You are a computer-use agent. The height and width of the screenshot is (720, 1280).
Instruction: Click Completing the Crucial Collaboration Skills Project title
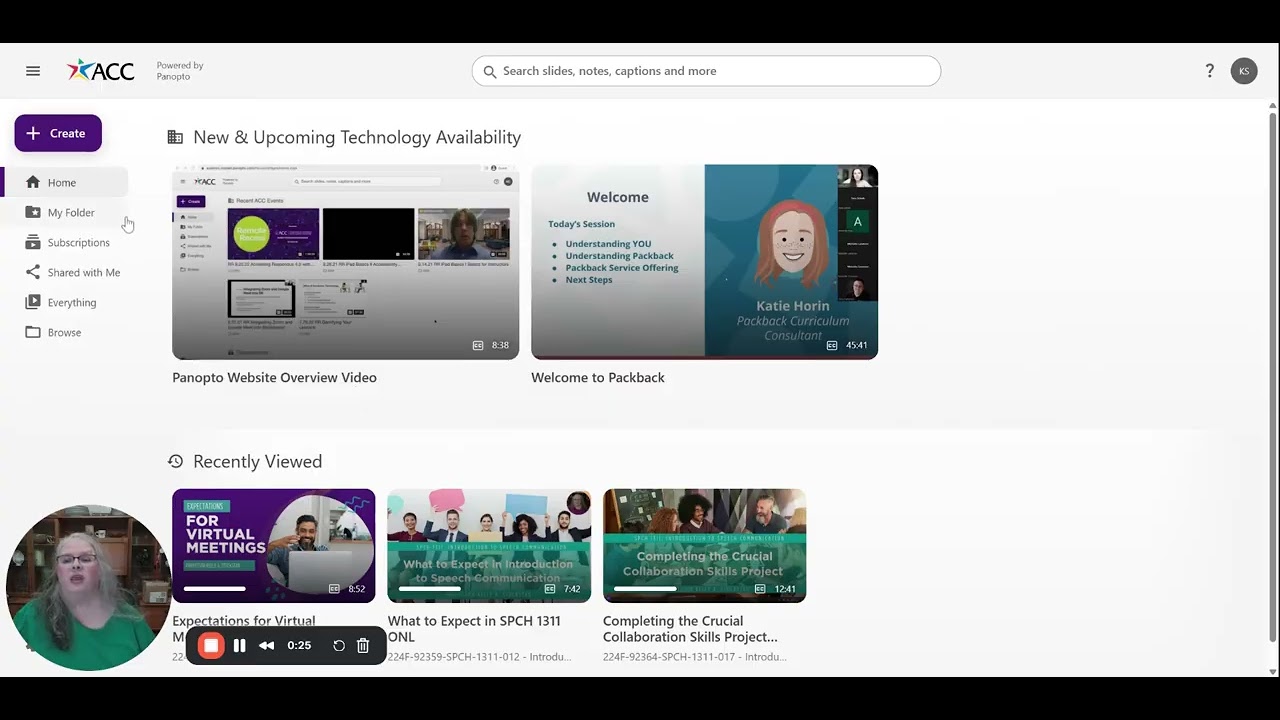(x=690, y=629)
